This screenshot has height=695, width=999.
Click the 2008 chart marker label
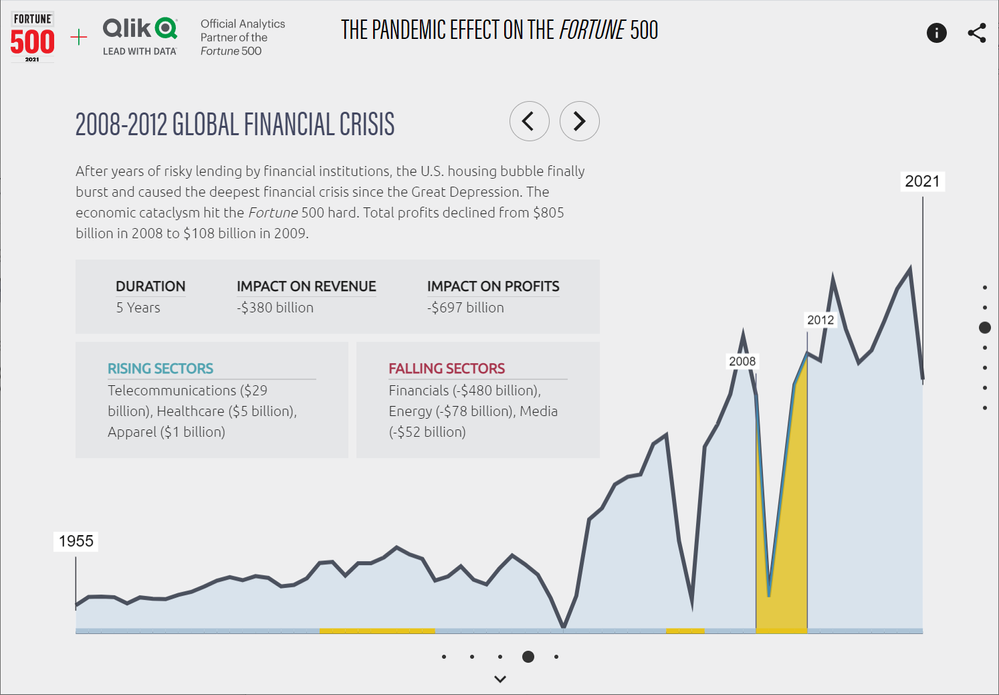(742, 361)
